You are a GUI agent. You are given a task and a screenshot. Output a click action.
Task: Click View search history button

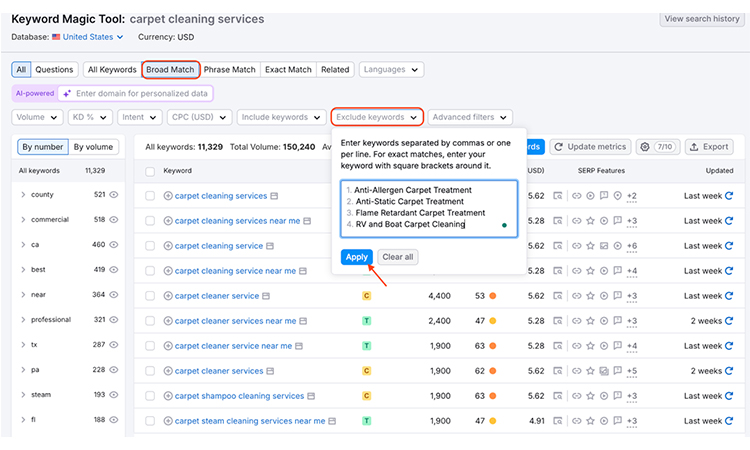coord(702,19)
